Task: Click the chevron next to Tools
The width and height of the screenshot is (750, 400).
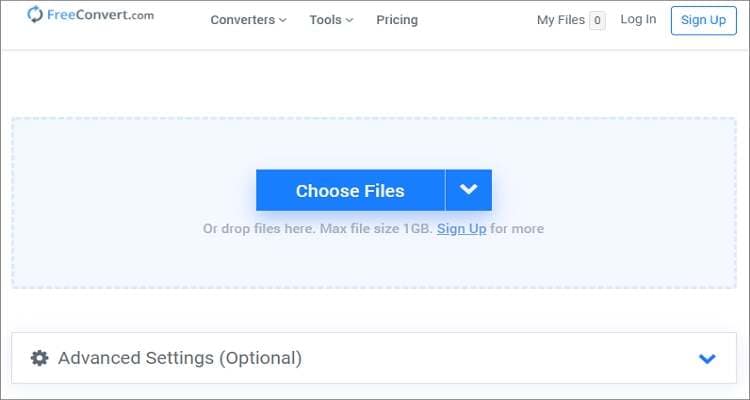Action: 349,20
